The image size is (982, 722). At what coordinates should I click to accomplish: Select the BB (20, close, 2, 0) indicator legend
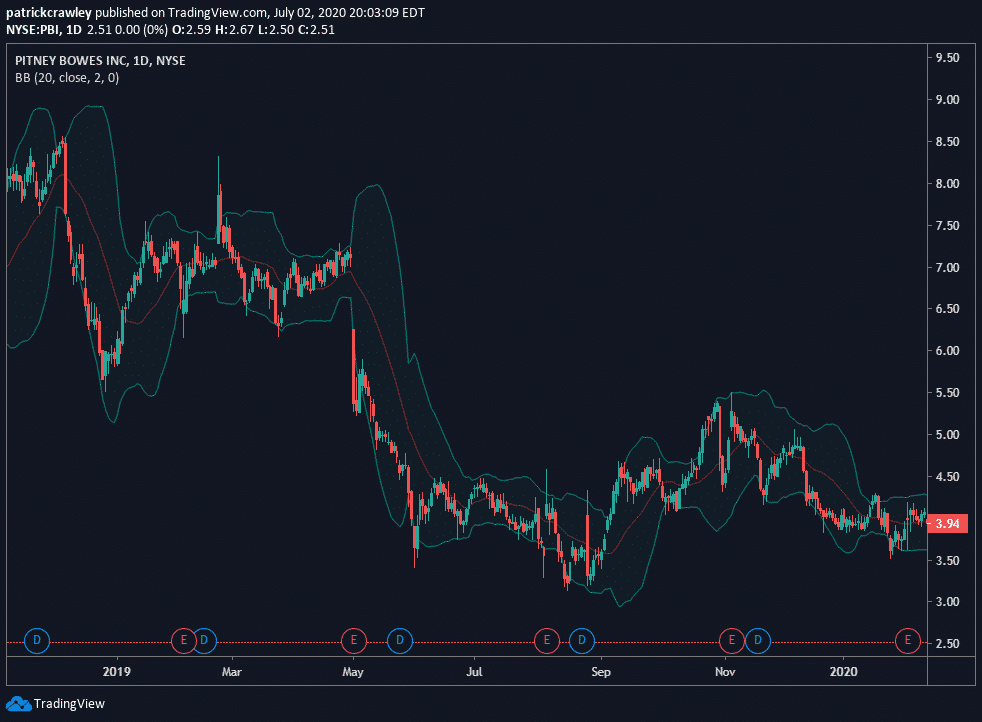67,78
